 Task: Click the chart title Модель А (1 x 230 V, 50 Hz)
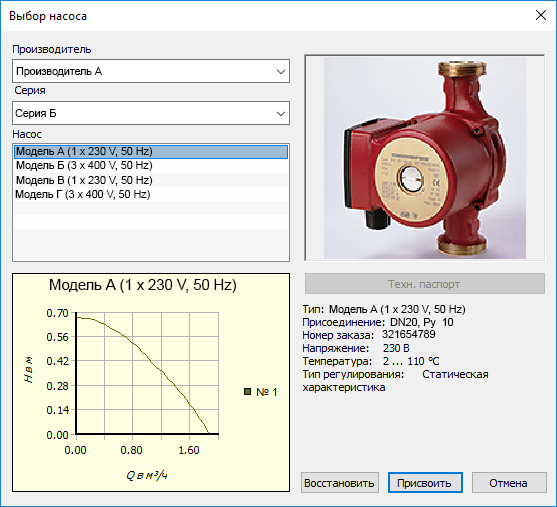[143, 285]
